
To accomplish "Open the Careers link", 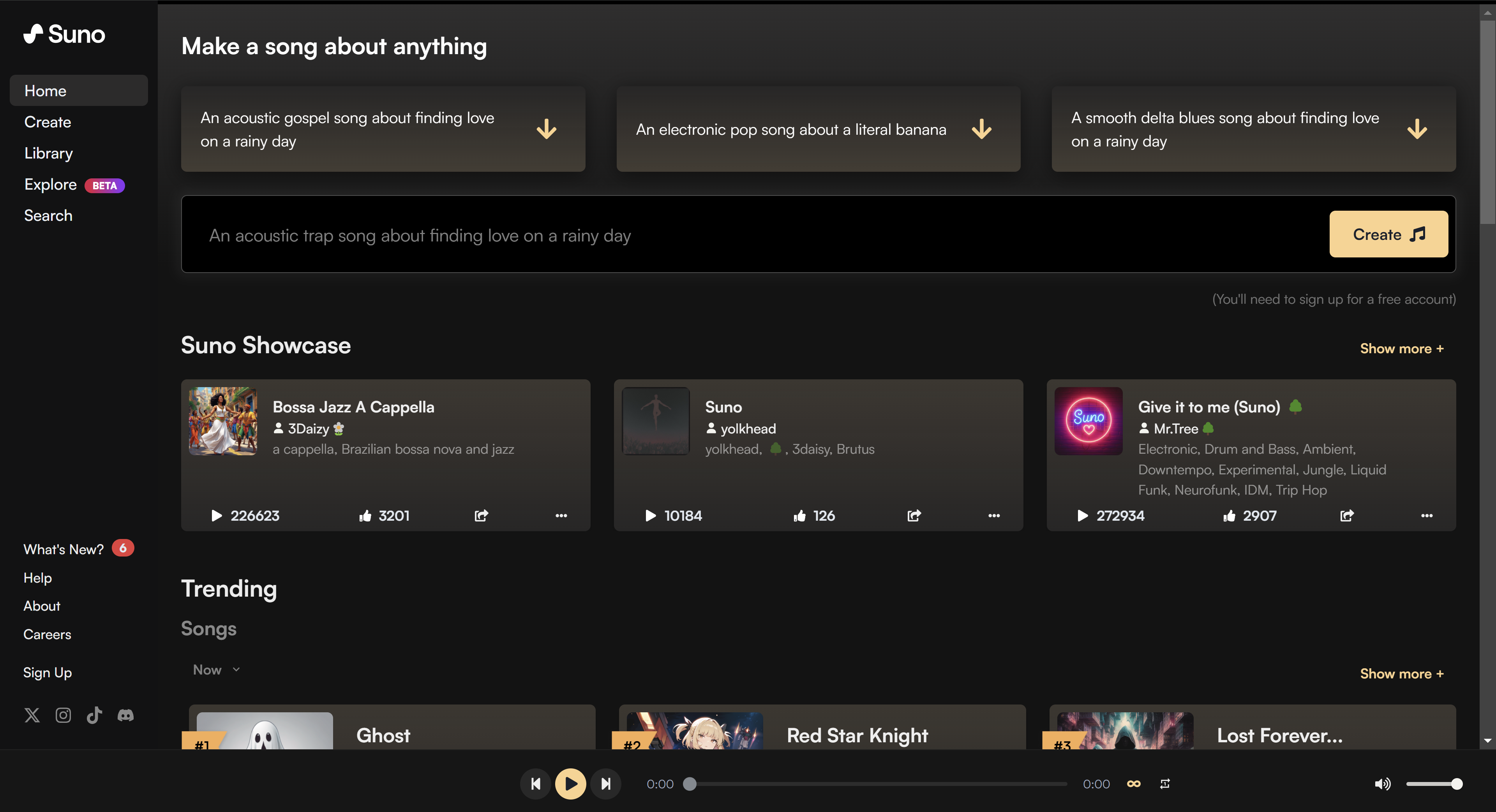I will coord(47,634).
